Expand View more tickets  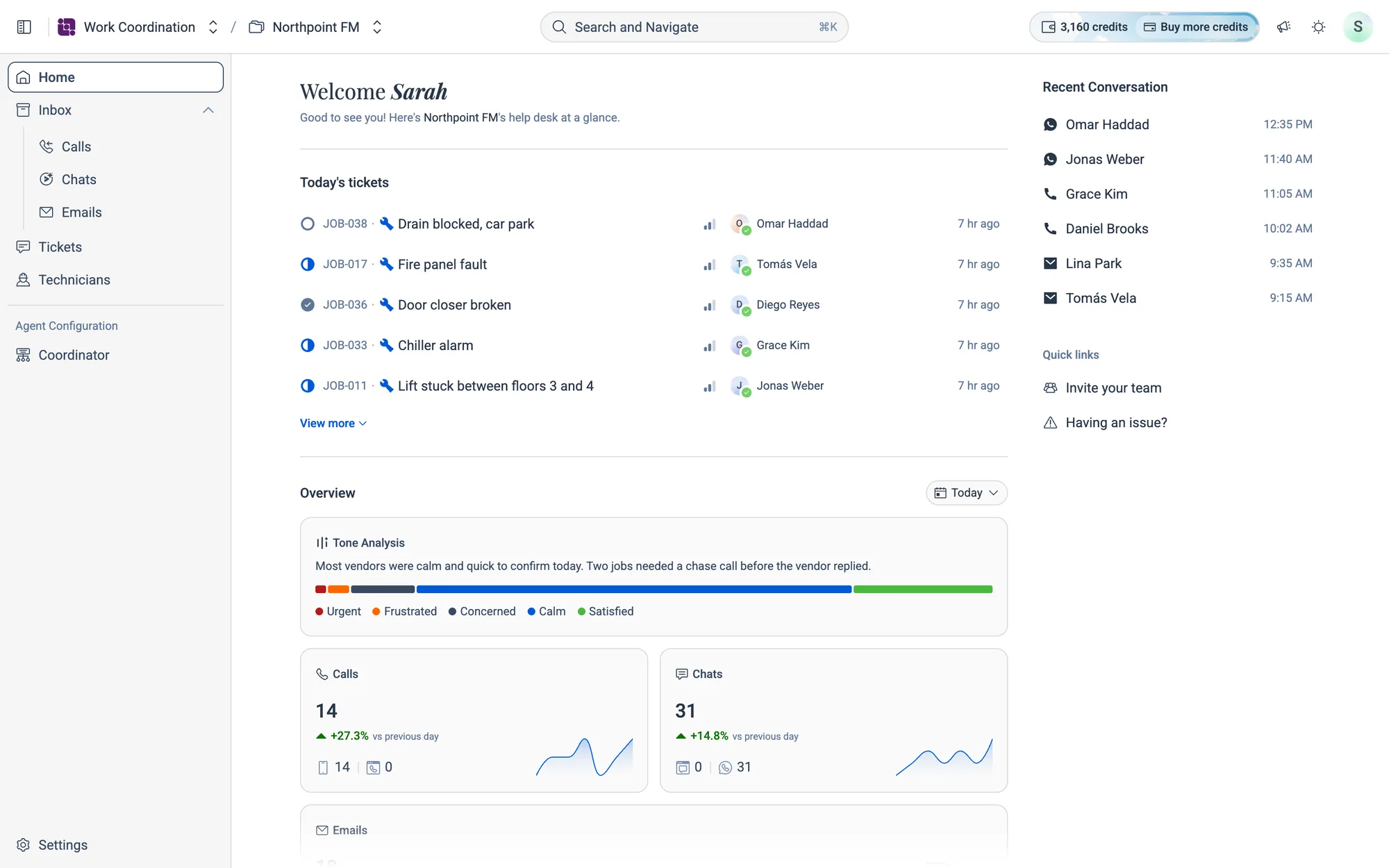point(333,423)
